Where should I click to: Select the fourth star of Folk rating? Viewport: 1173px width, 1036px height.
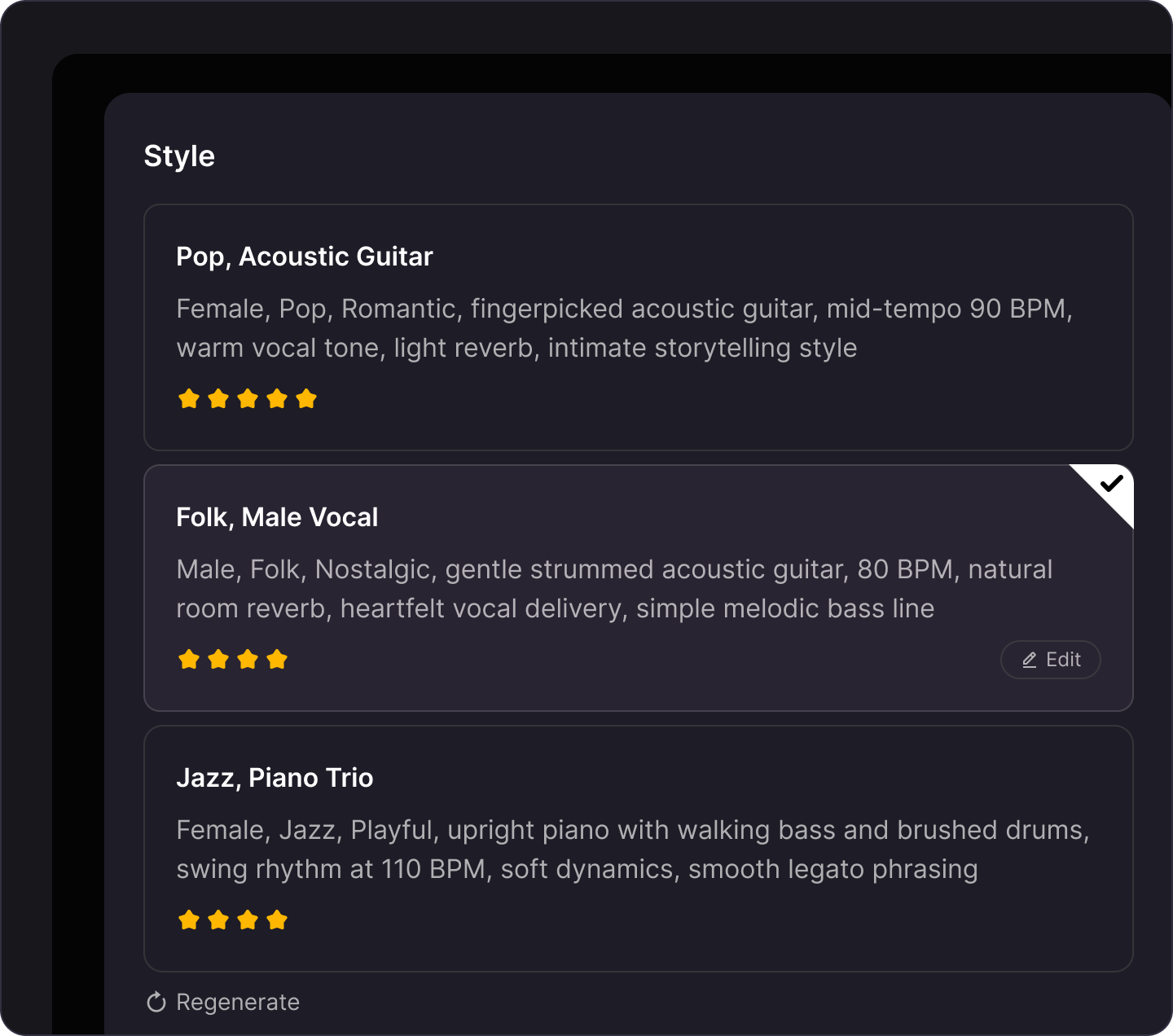coord(277,660)
